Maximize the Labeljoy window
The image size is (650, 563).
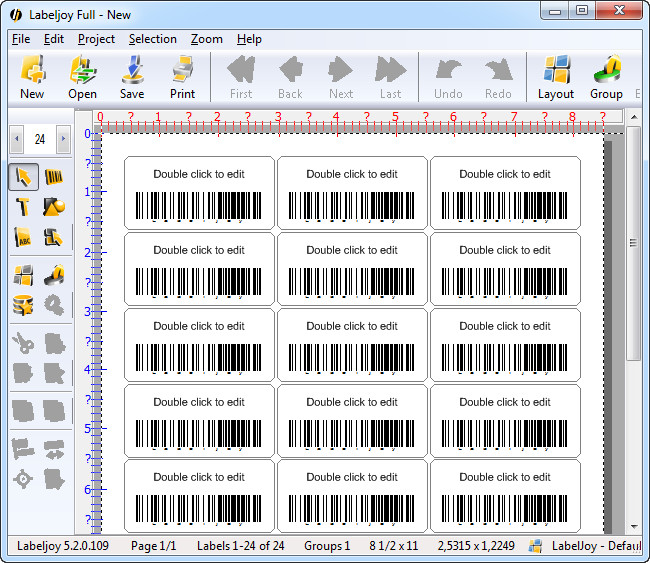coord(582,11)
